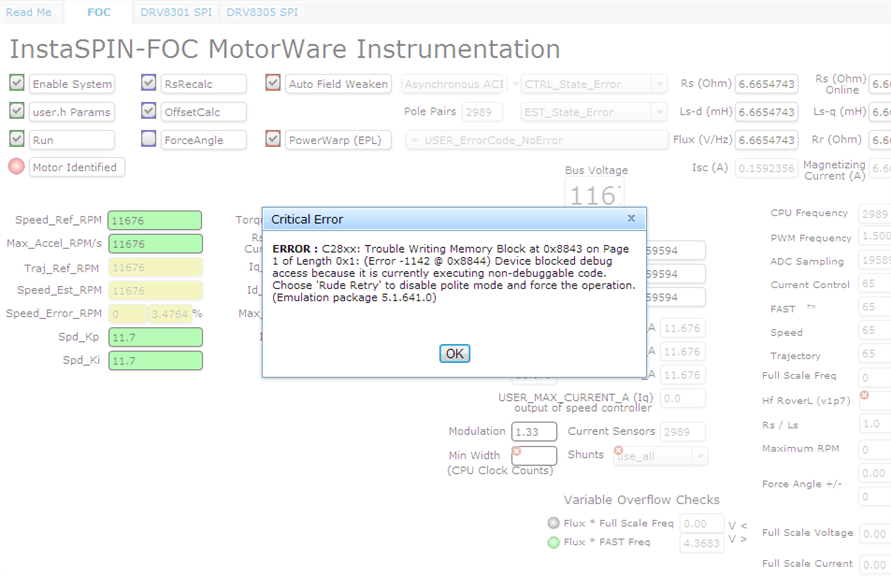Click the Modulation input box

coord(533,432)
